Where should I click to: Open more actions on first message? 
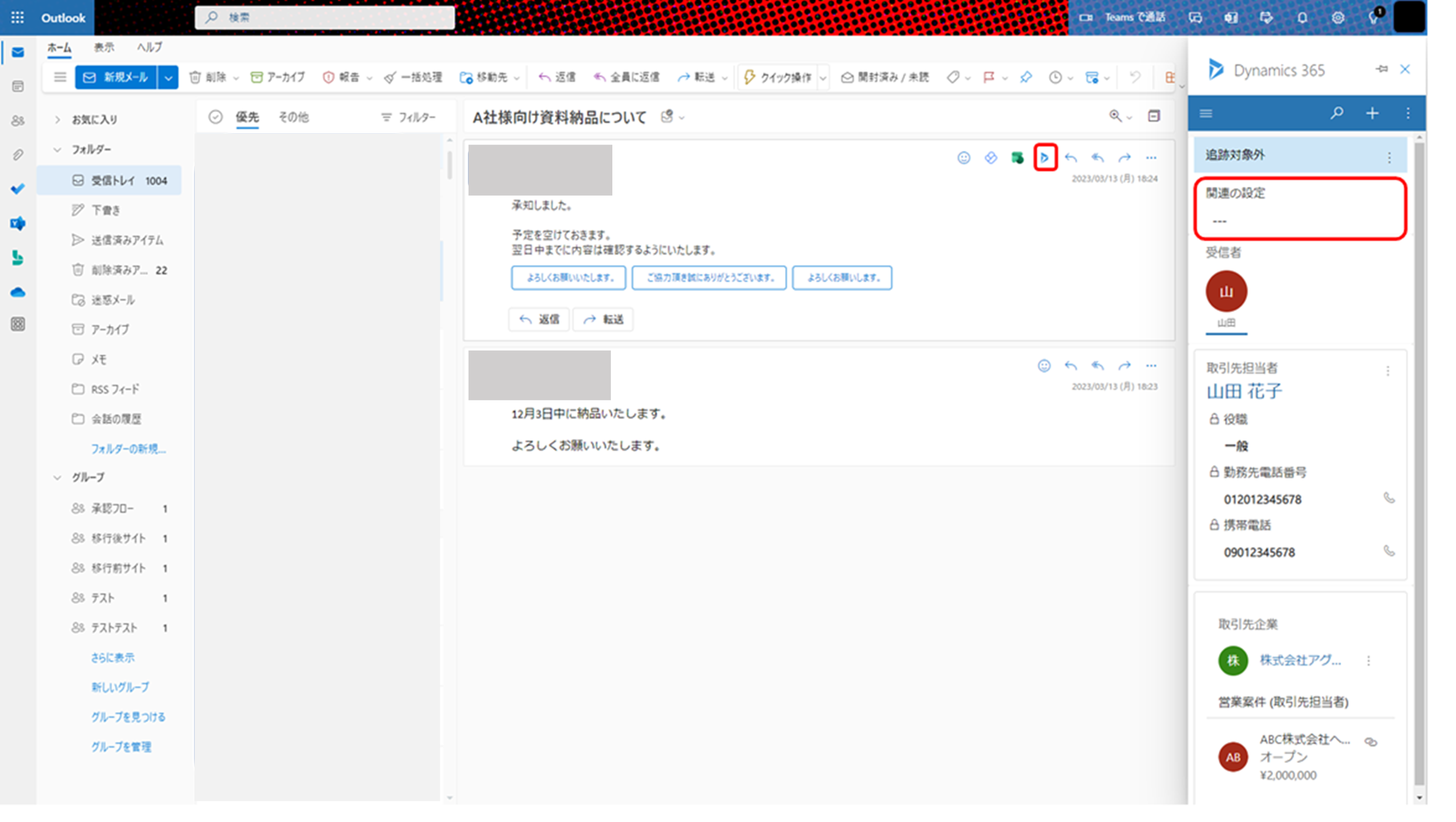click(x=1151, y=158)
